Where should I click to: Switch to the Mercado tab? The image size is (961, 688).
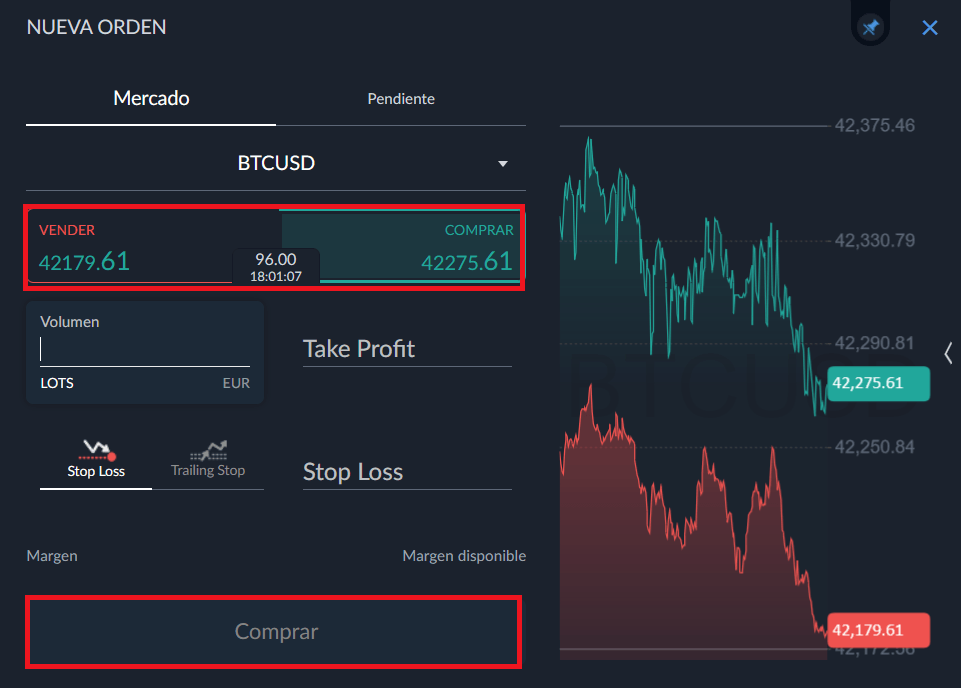click(151, 99)
